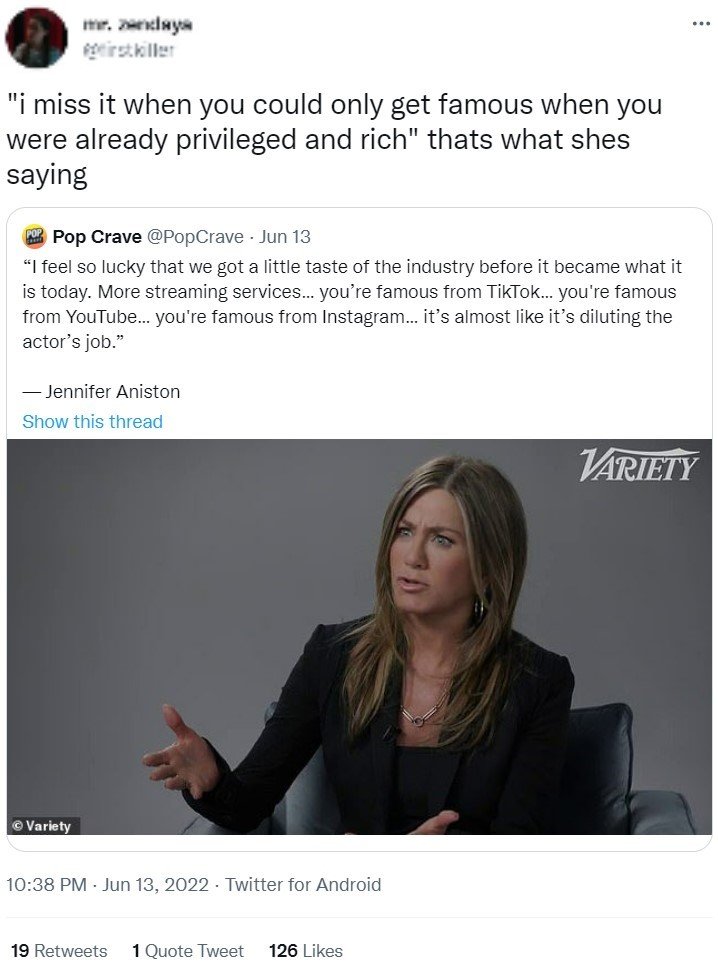View the 1 Quote Tweet
Viewport: 718px width, 968px height.
[x=188, y=950]
